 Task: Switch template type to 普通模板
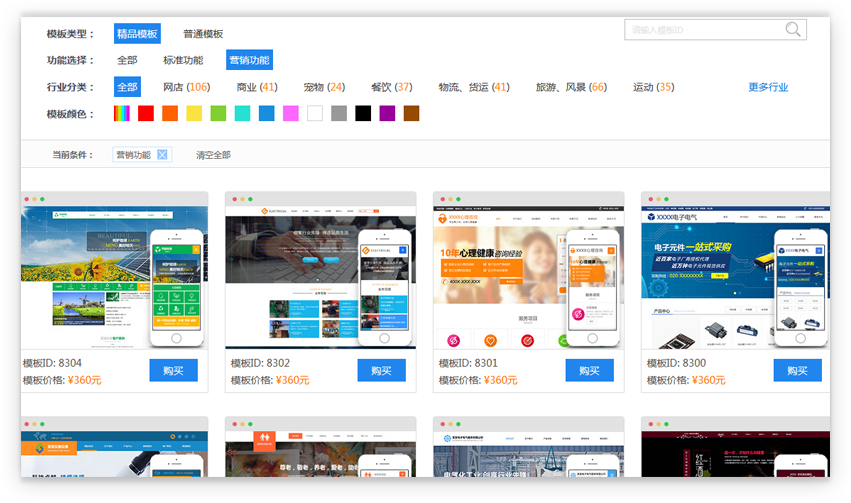pyautogui.click(x=203, y=34)
